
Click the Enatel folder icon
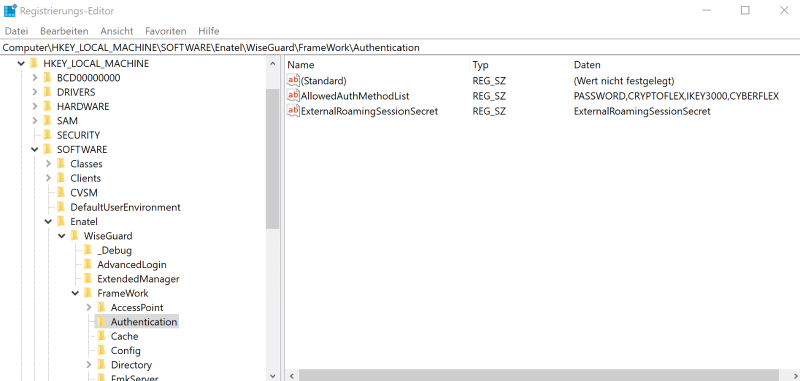coord(61,221)
